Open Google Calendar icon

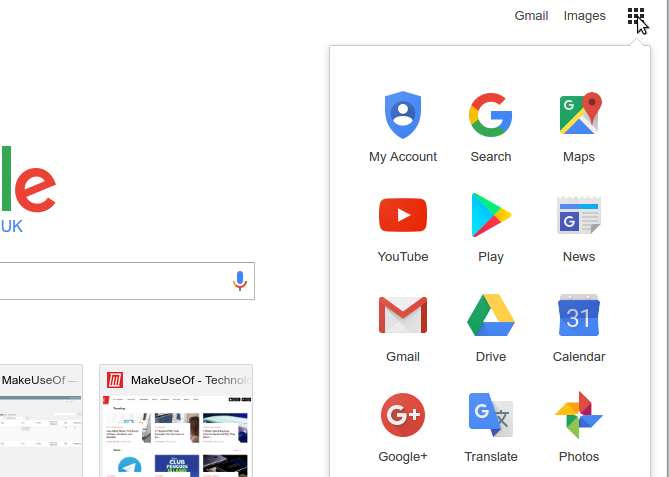coord(579,315)
